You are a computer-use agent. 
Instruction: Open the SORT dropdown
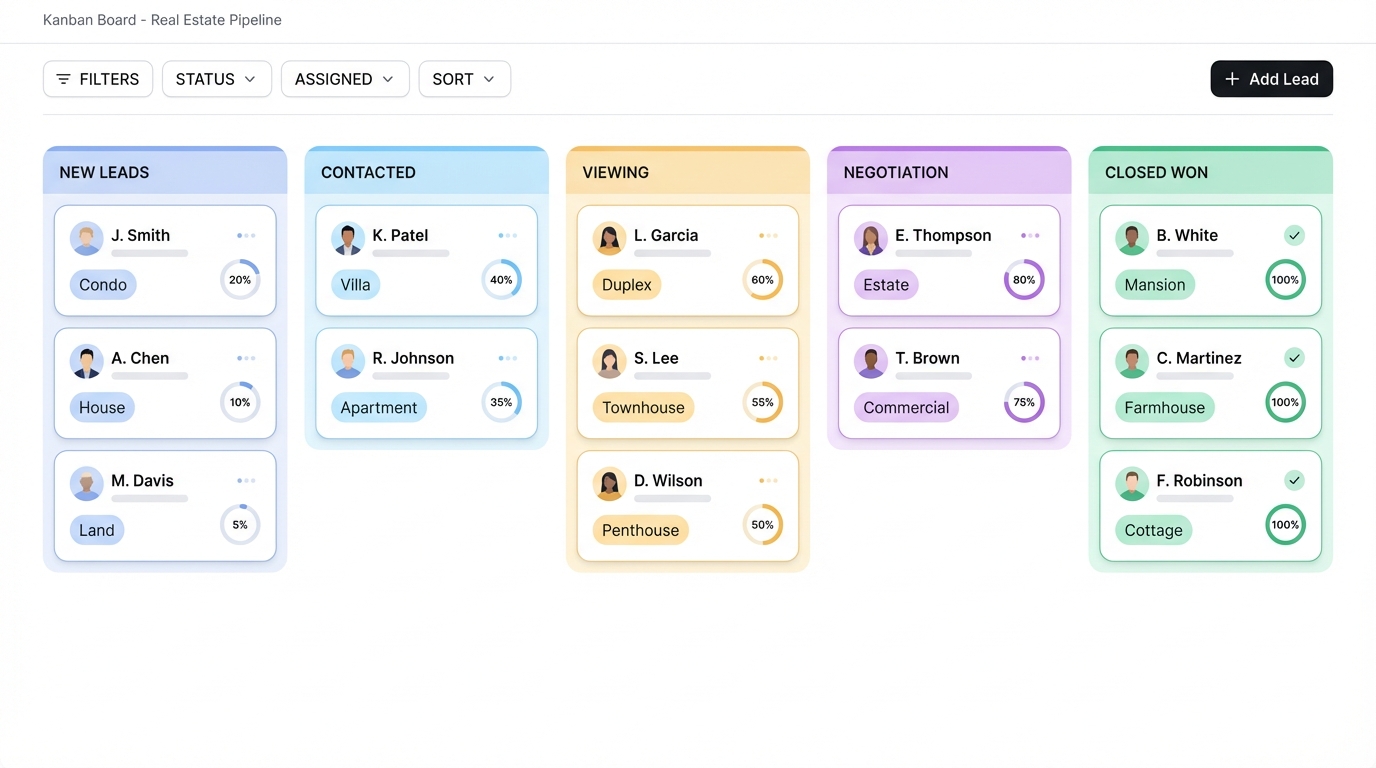click(x=464, y=78)
